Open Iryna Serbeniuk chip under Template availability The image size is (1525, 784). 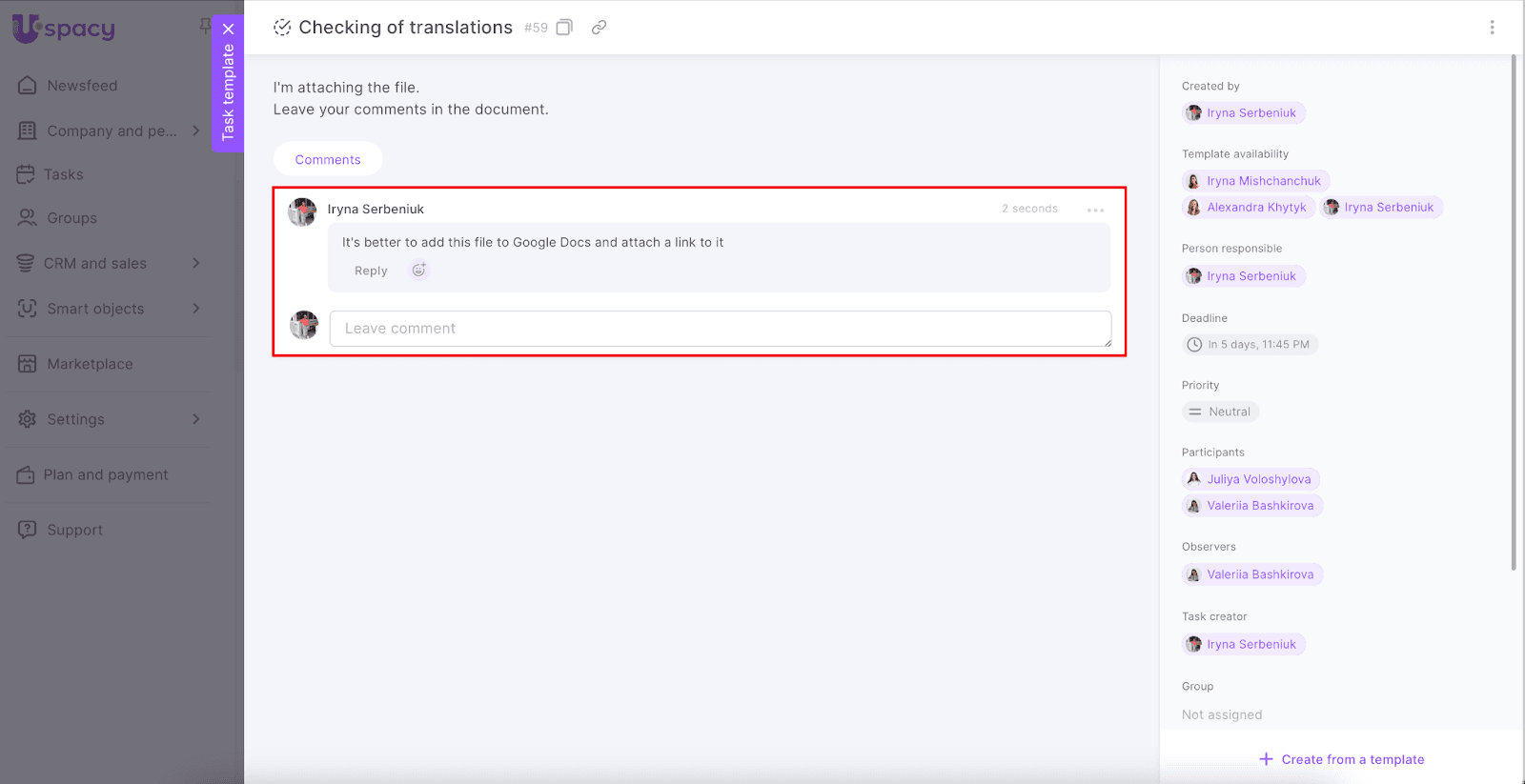(1381, 208)
